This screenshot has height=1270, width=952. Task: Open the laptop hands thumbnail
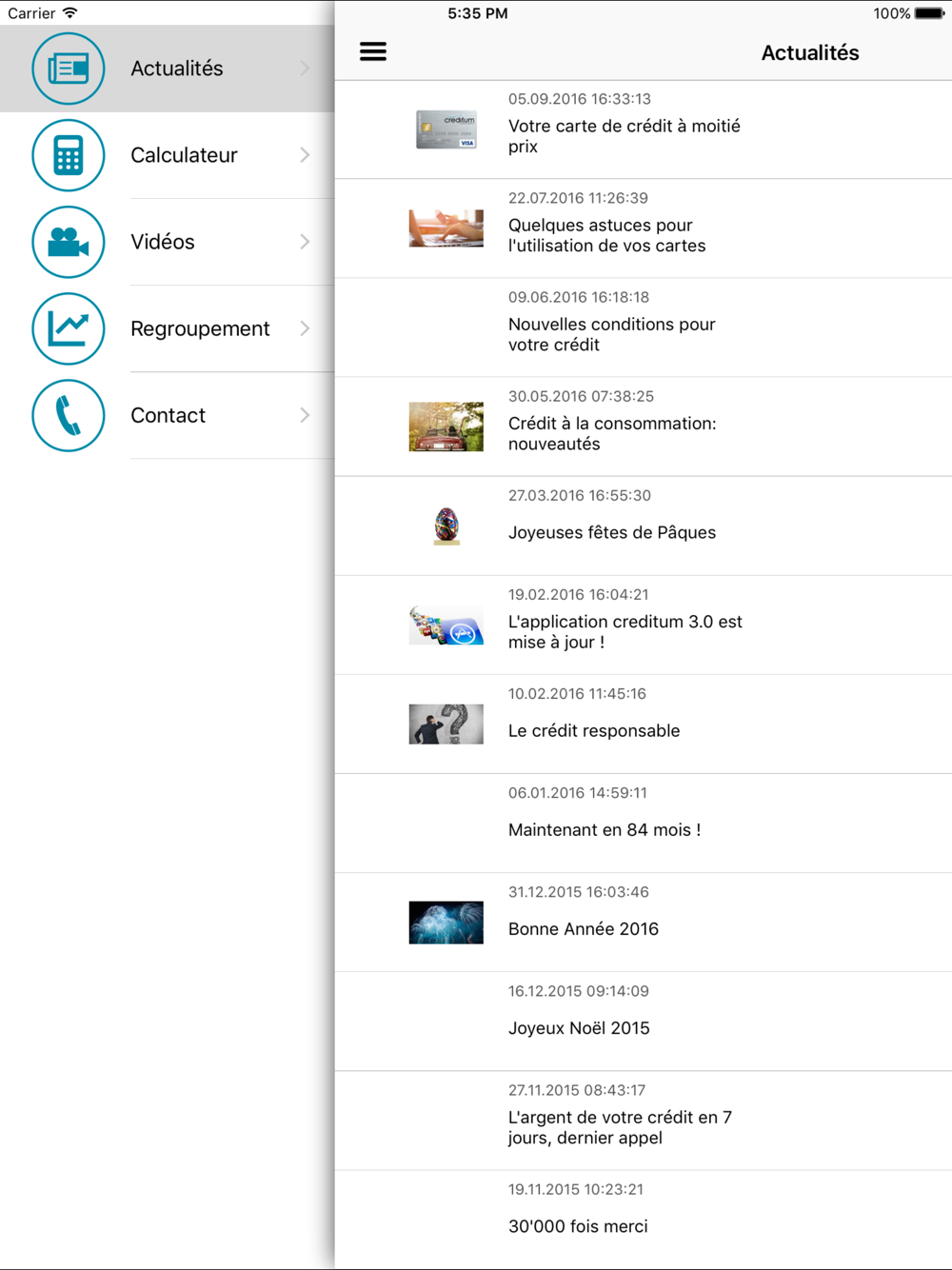(x=446, y=228)
